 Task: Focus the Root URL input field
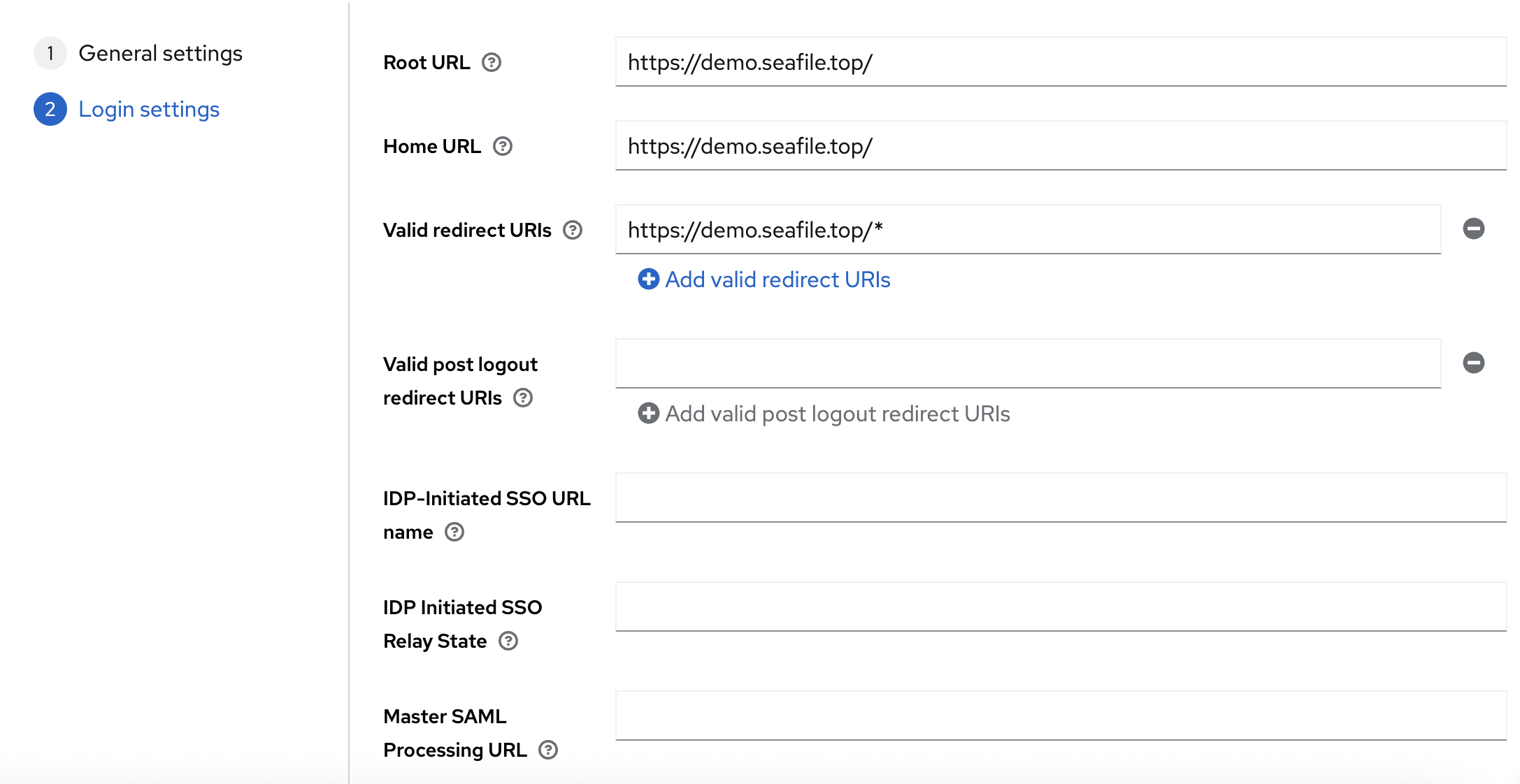point(1060,62)
